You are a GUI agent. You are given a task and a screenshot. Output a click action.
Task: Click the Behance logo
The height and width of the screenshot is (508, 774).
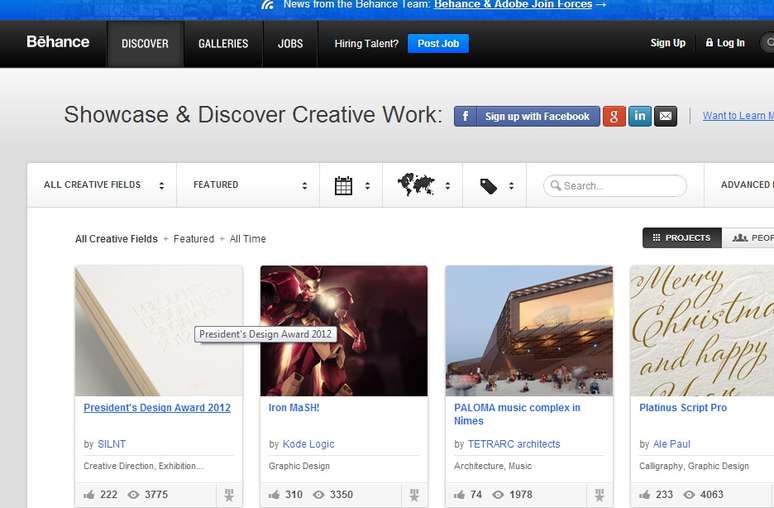(58, 43)
